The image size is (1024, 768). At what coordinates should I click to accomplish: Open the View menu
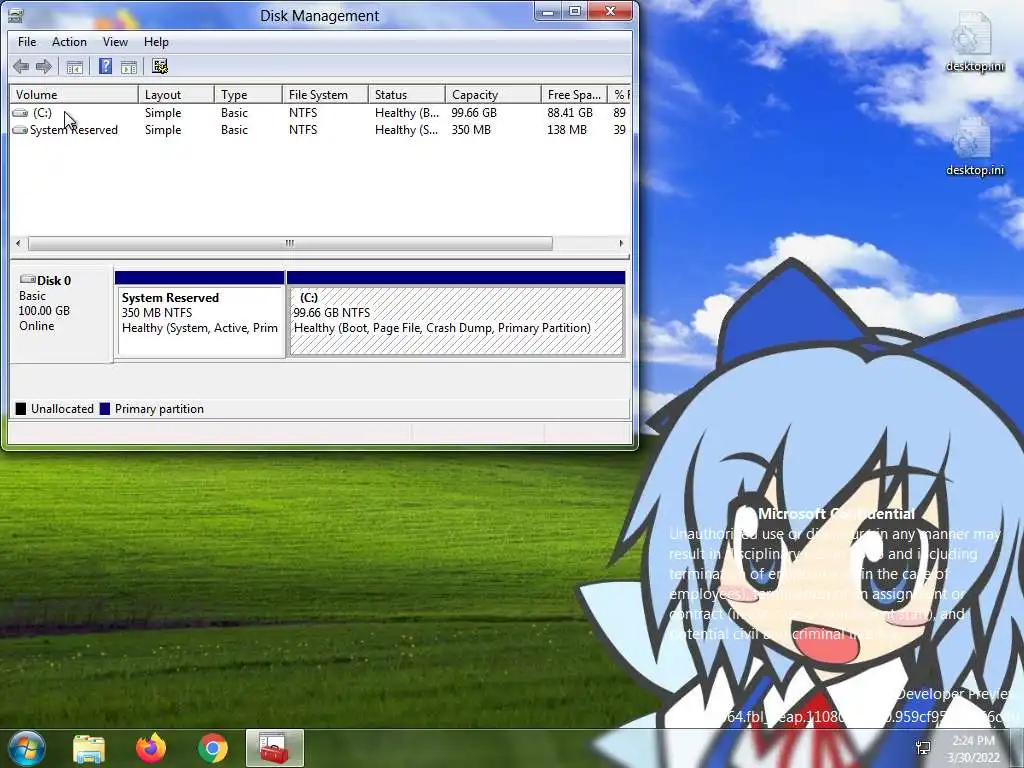tap(115, 42)
